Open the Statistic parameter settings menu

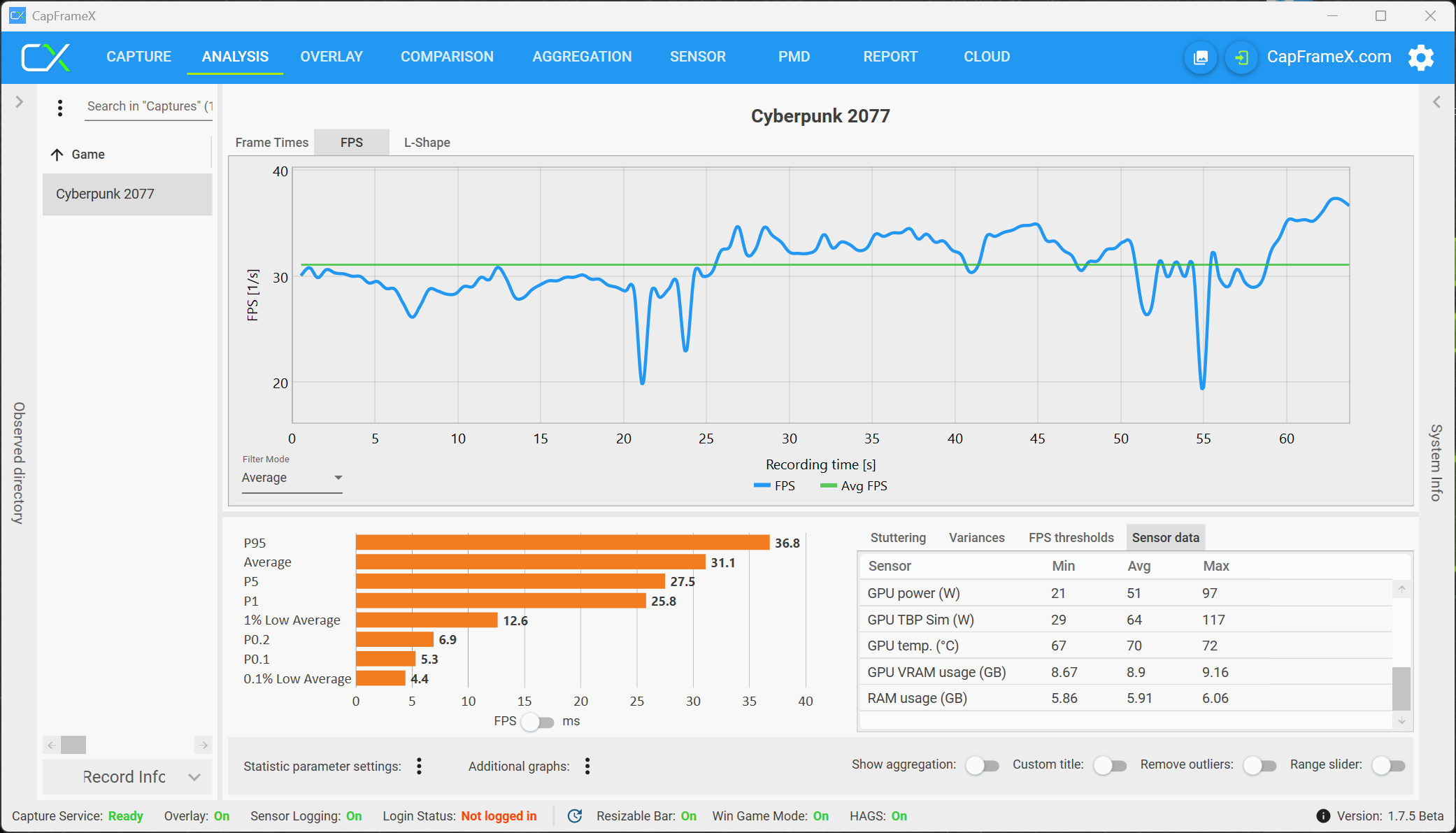[x=419, y=767]
